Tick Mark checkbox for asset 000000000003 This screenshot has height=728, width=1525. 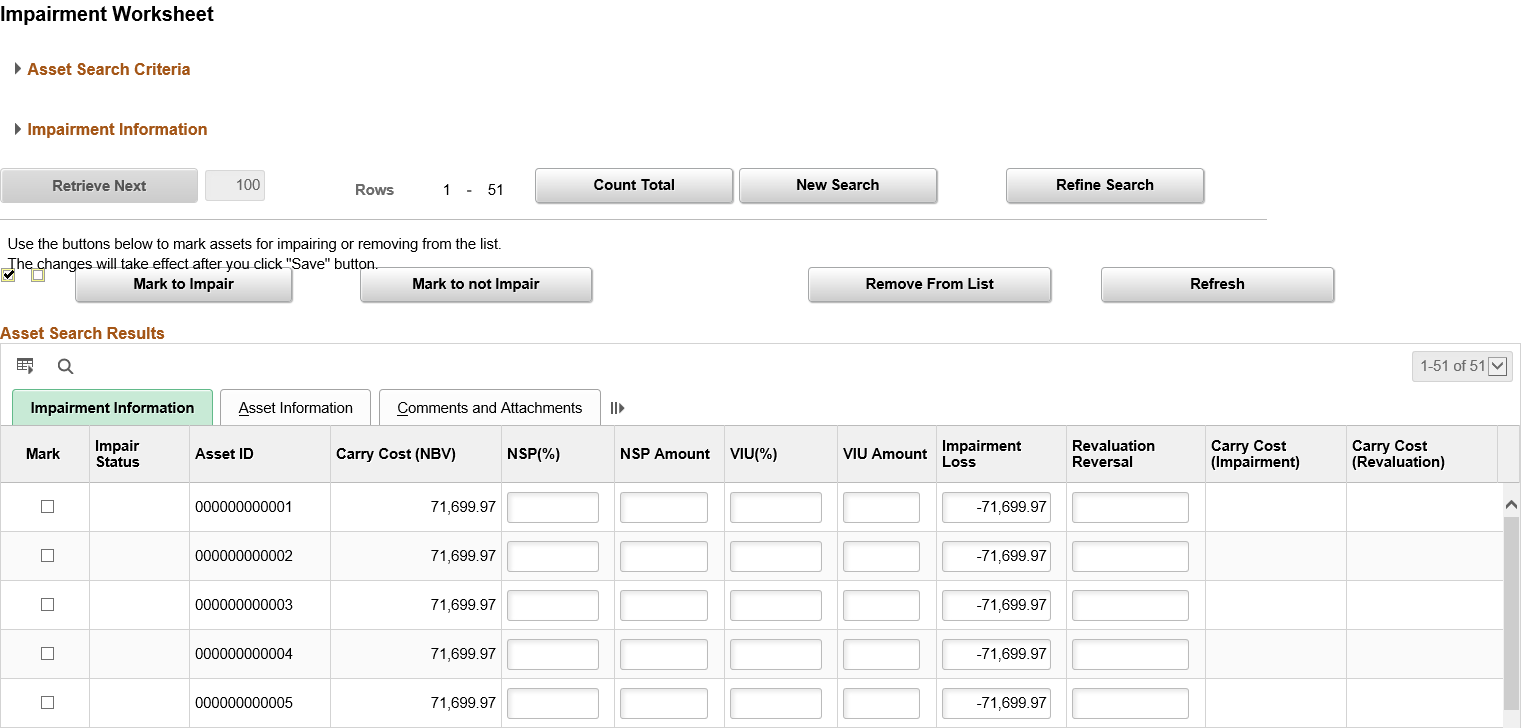(x=47, y=605)
